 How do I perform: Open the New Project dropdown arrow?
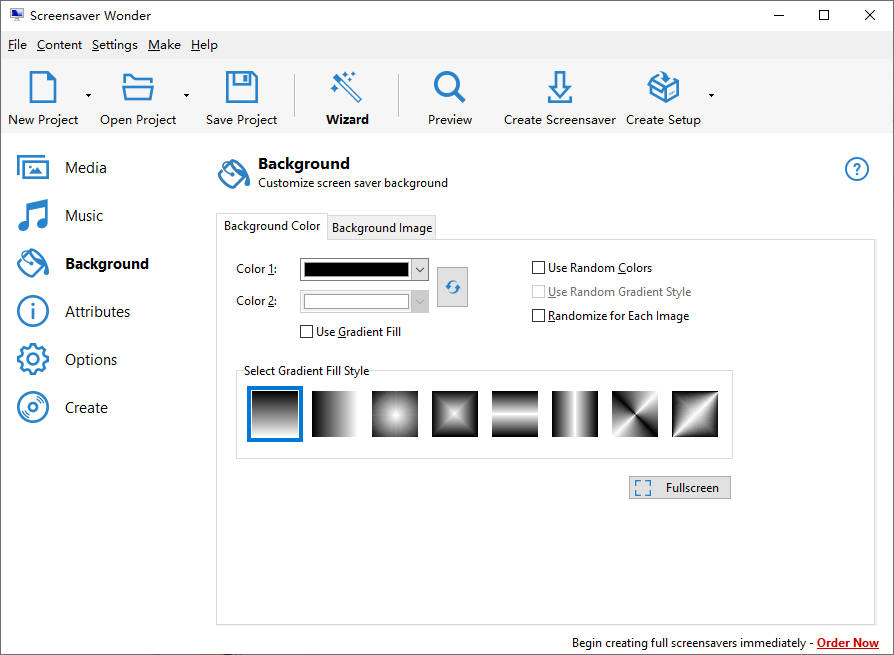(x=88, y=96)
